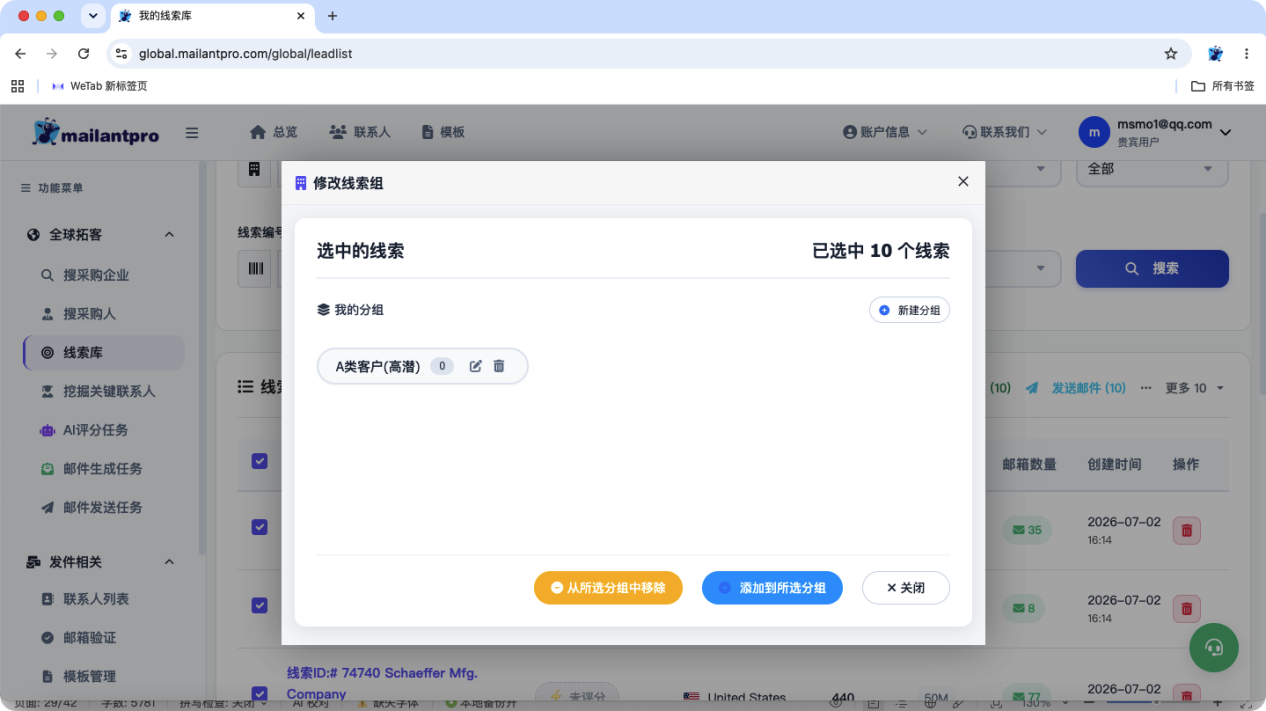Open the msmo1@qq.com user menu
The height and width of the screenshot is (711, 1266).
coord(1155,132)
